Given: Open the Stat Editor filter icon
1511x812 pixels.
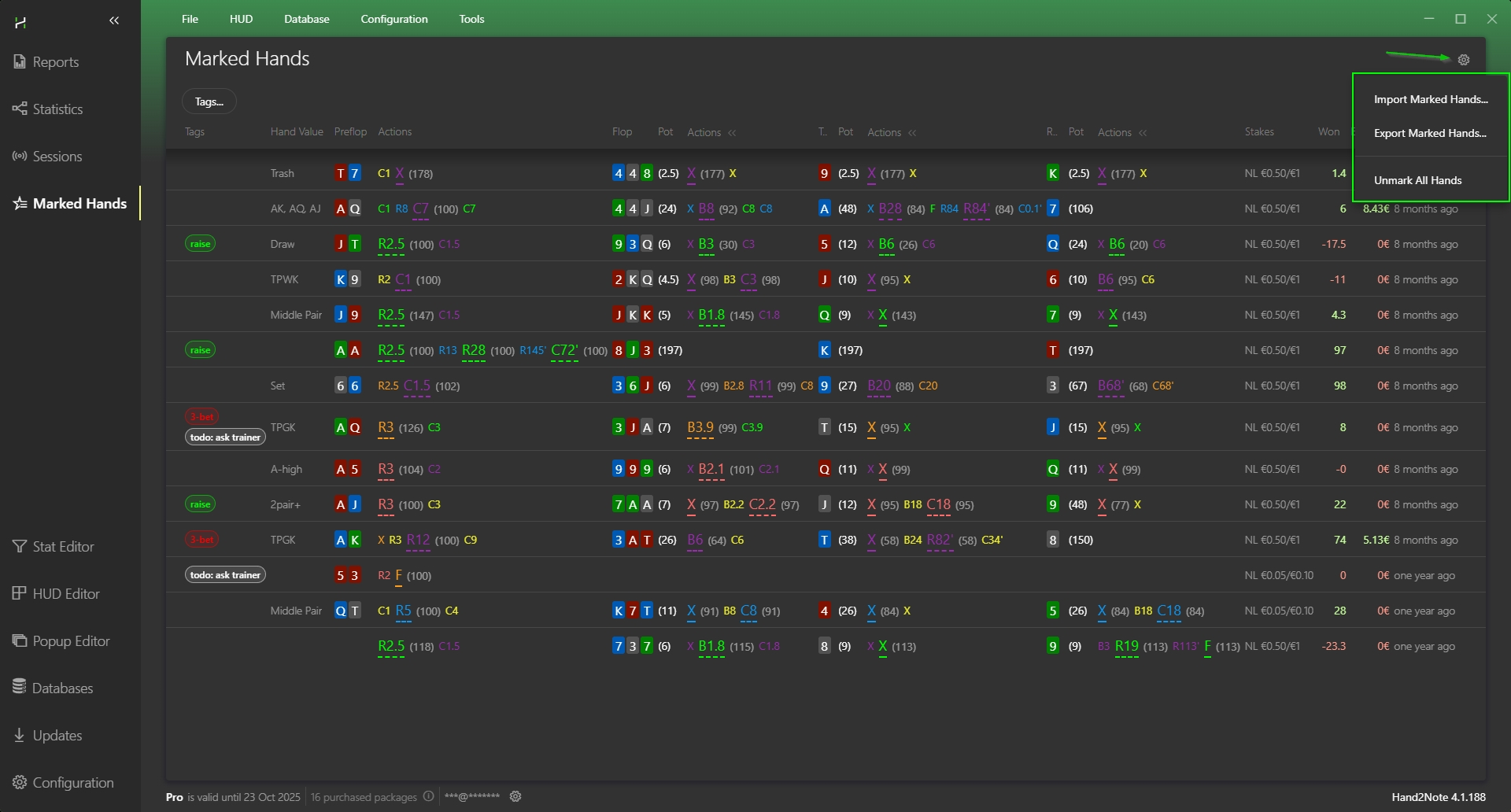Looking at the screenshot, I should click(20, 546).
